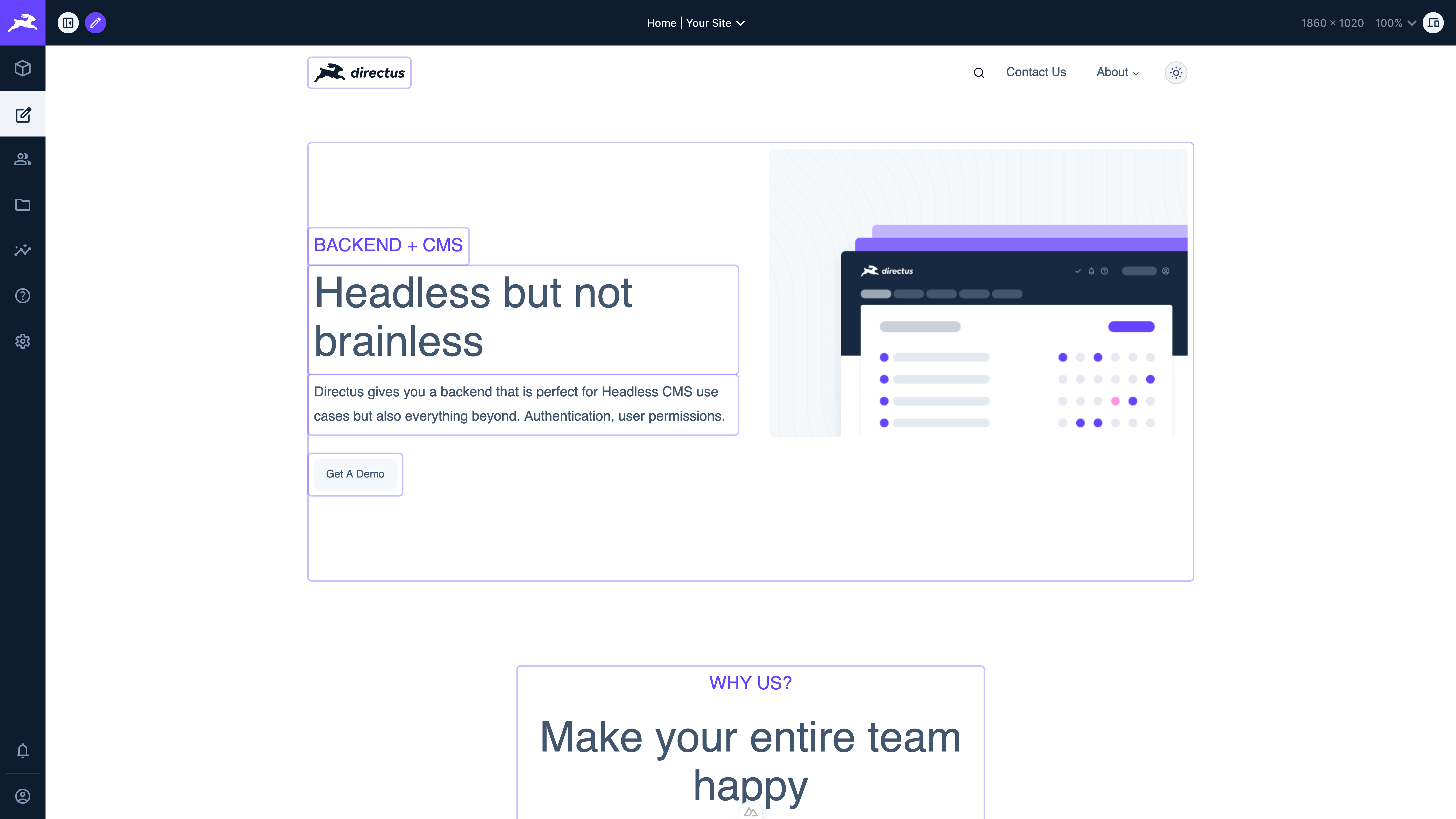Screen dimensions: 1456x819
Task: Toggle the light/dark theme sun button
Action: [x=1176, y=72]
